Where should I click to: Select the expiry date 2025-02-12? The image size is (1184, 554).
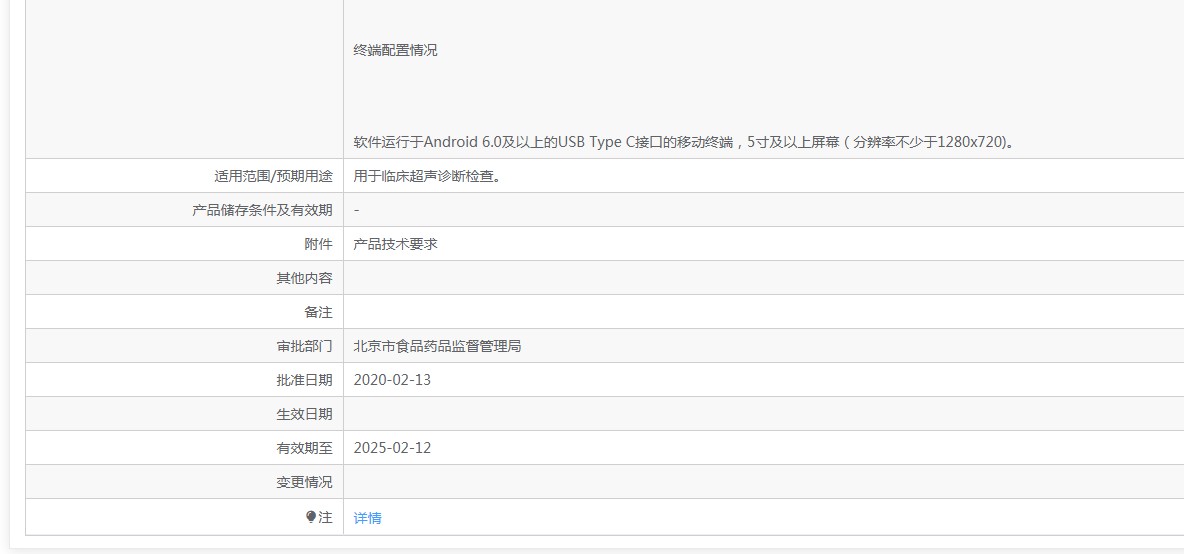click(x=392, y=448)
